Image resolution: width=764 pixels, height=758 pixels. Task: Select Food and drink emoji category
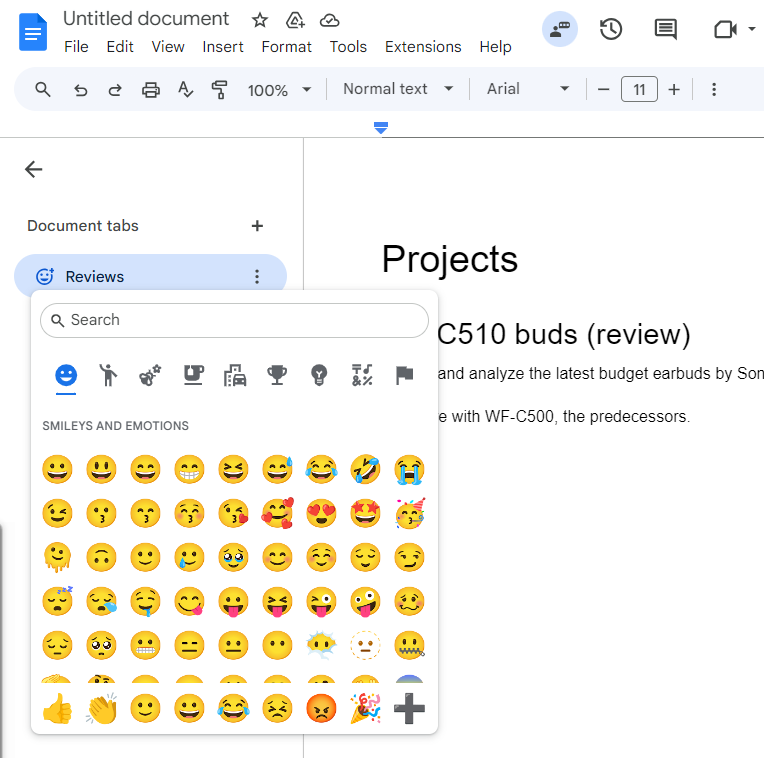(x=193, y=375)
